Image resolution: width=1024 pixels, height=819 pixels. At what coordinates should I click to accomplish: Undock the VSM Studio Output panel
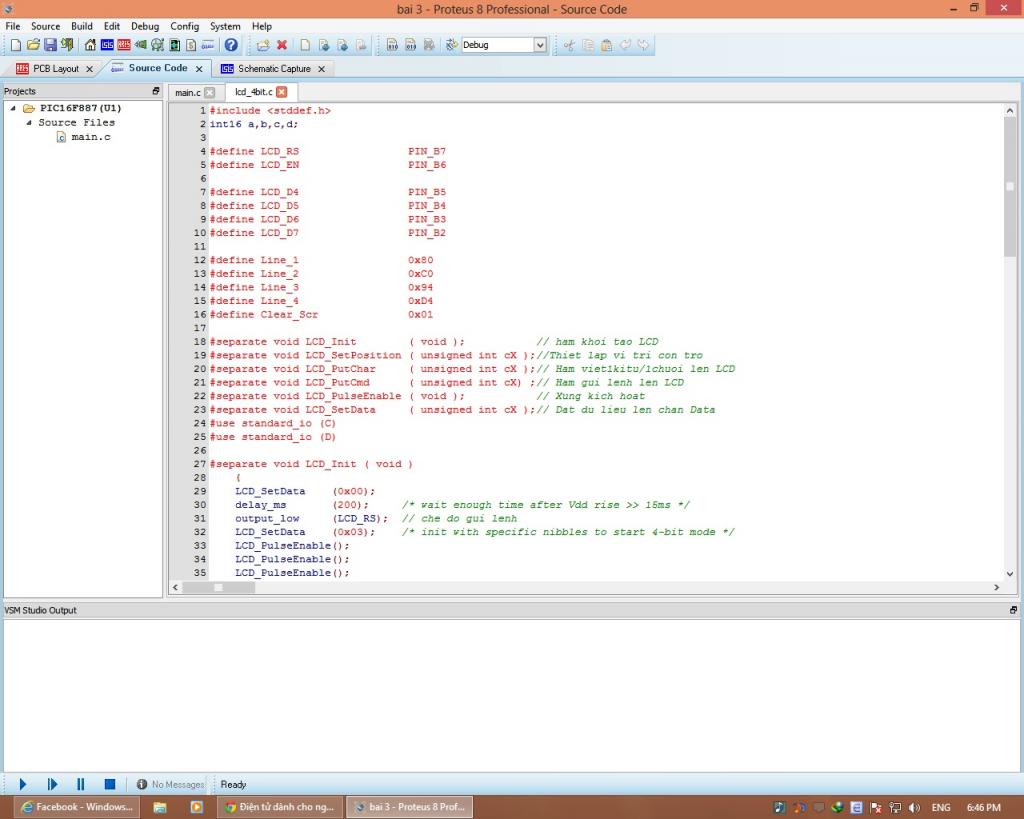(x=1013, y=610)
